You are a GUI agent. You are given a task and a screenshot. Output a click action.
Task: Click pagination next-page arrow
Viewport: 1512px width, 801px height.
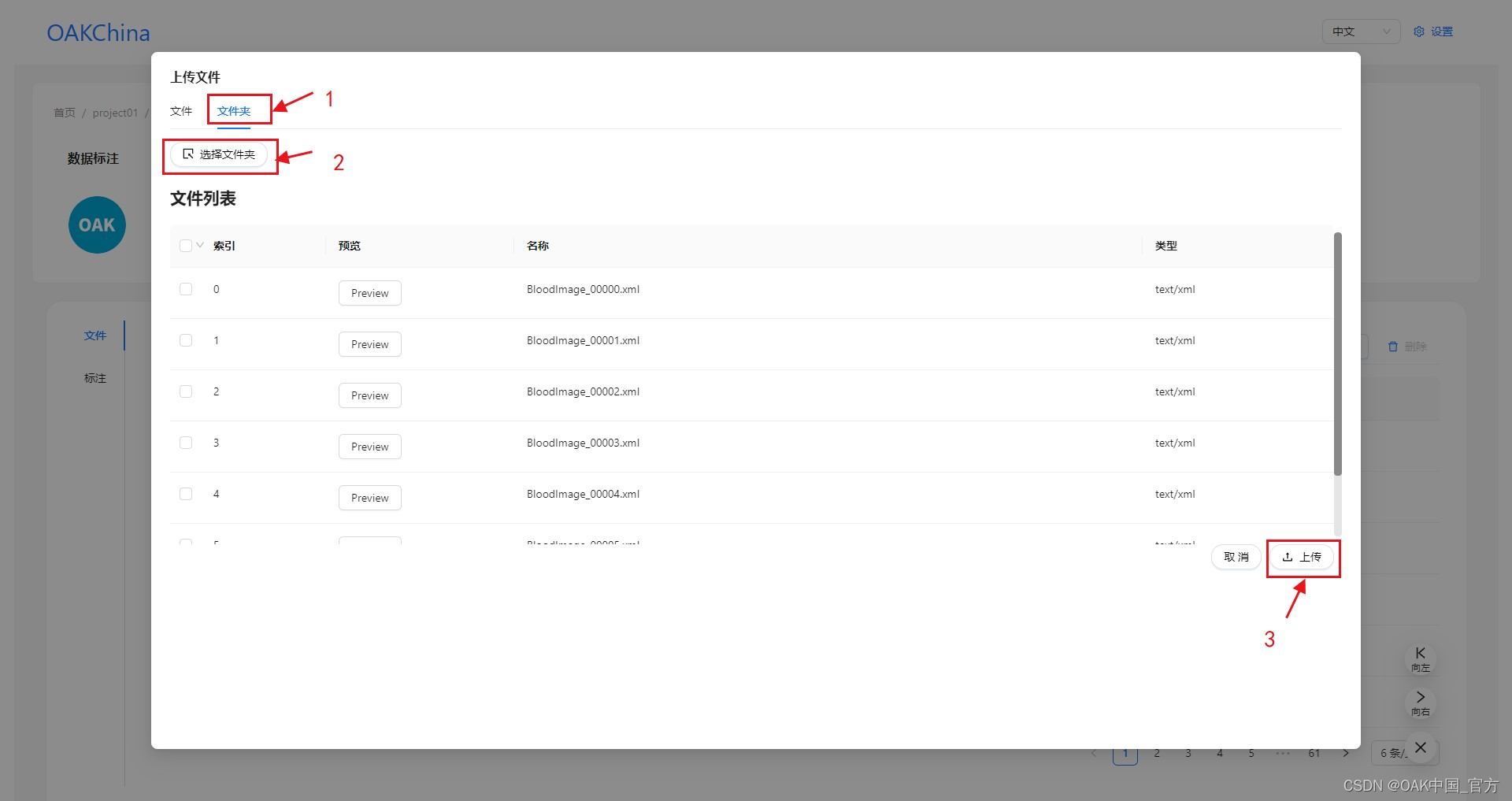[x=1346, y=753]
